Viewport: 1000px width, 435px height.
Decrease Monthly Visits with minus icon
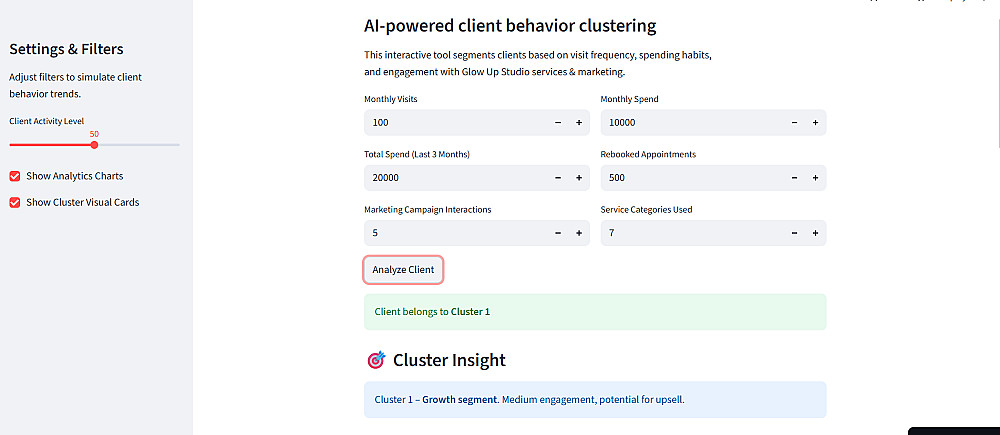(558, 123)
